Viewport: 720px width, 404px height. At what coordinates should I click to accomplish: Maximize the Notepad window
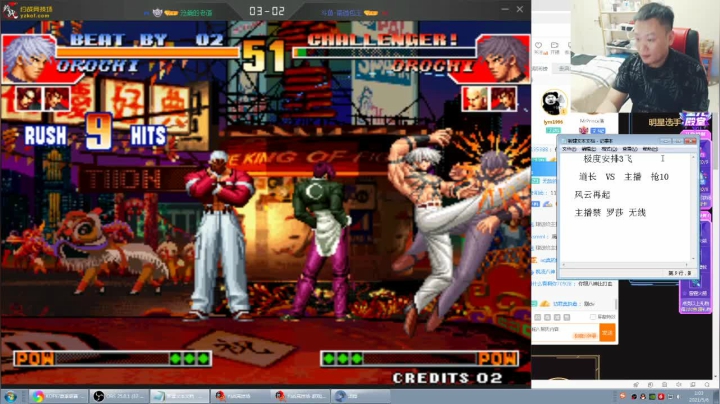679,141
